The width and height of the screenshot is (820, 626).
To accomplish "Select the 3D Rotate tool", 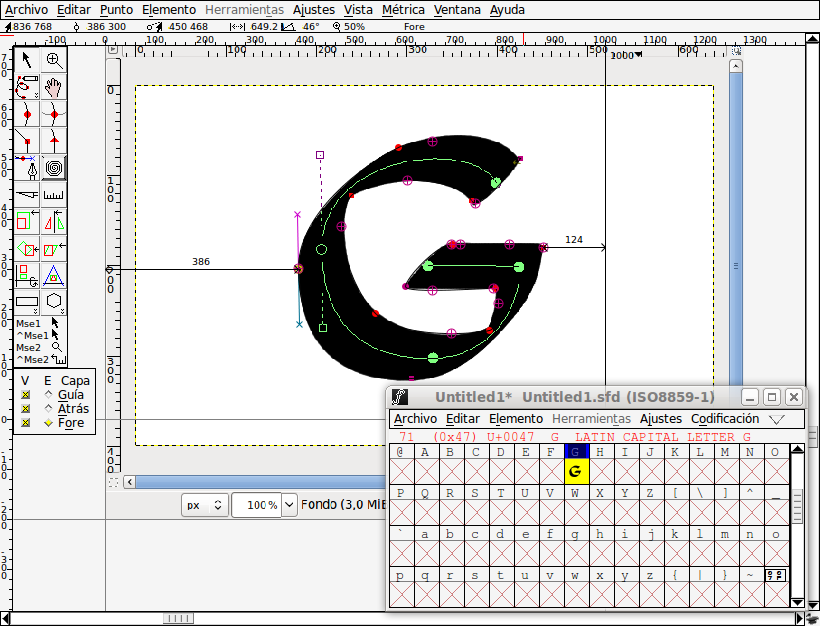I will (27, 276).
